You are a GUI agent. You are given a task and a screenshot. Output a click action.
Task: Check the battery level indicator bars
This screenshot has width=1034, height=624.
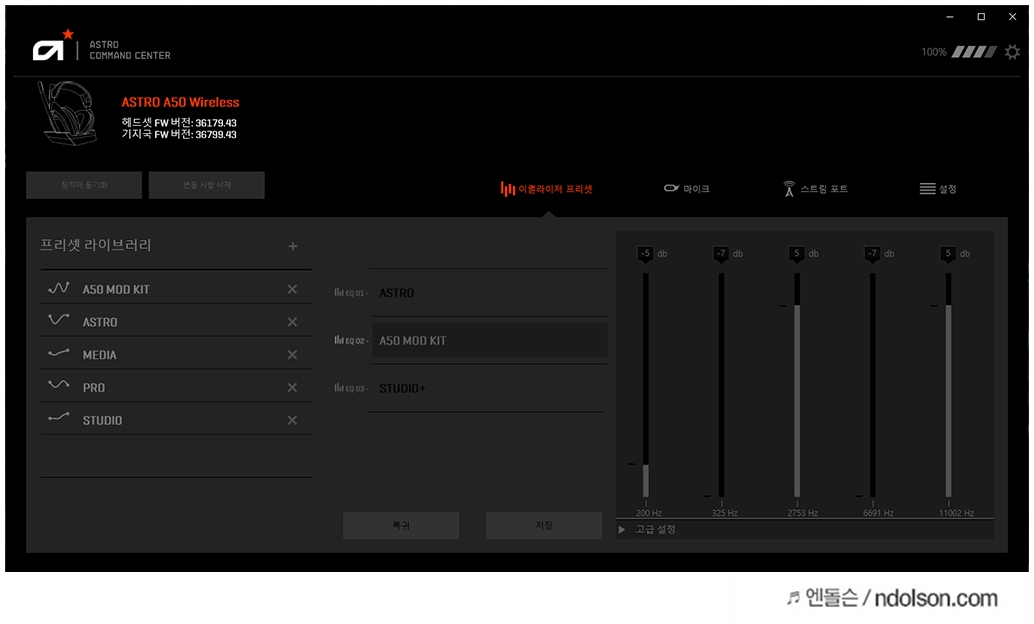coord(974,52)
